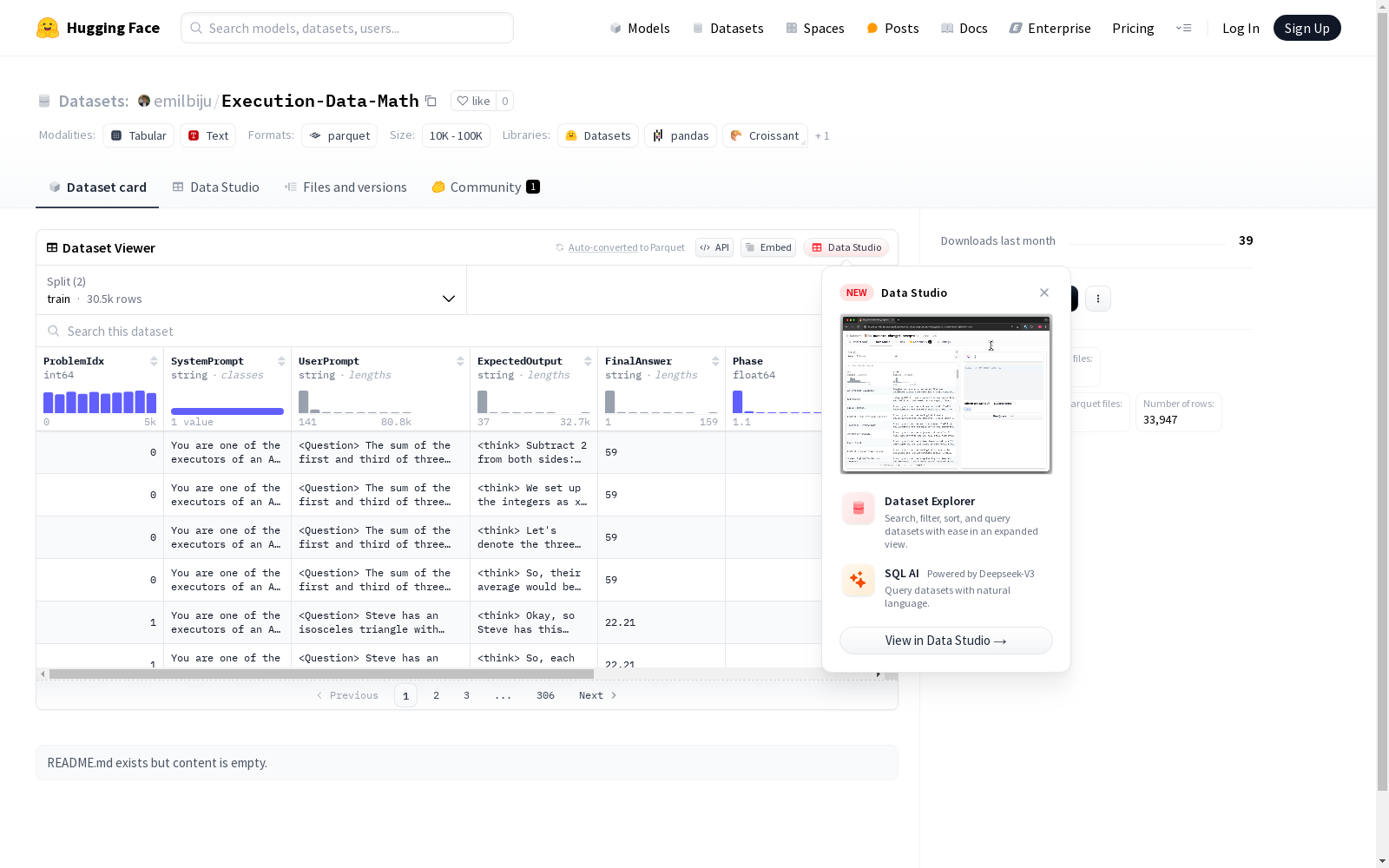Click the Dataset Viewer table icon
Image resolution: width=1389 pixels, height=868 pixels.
tap(52, 247)
